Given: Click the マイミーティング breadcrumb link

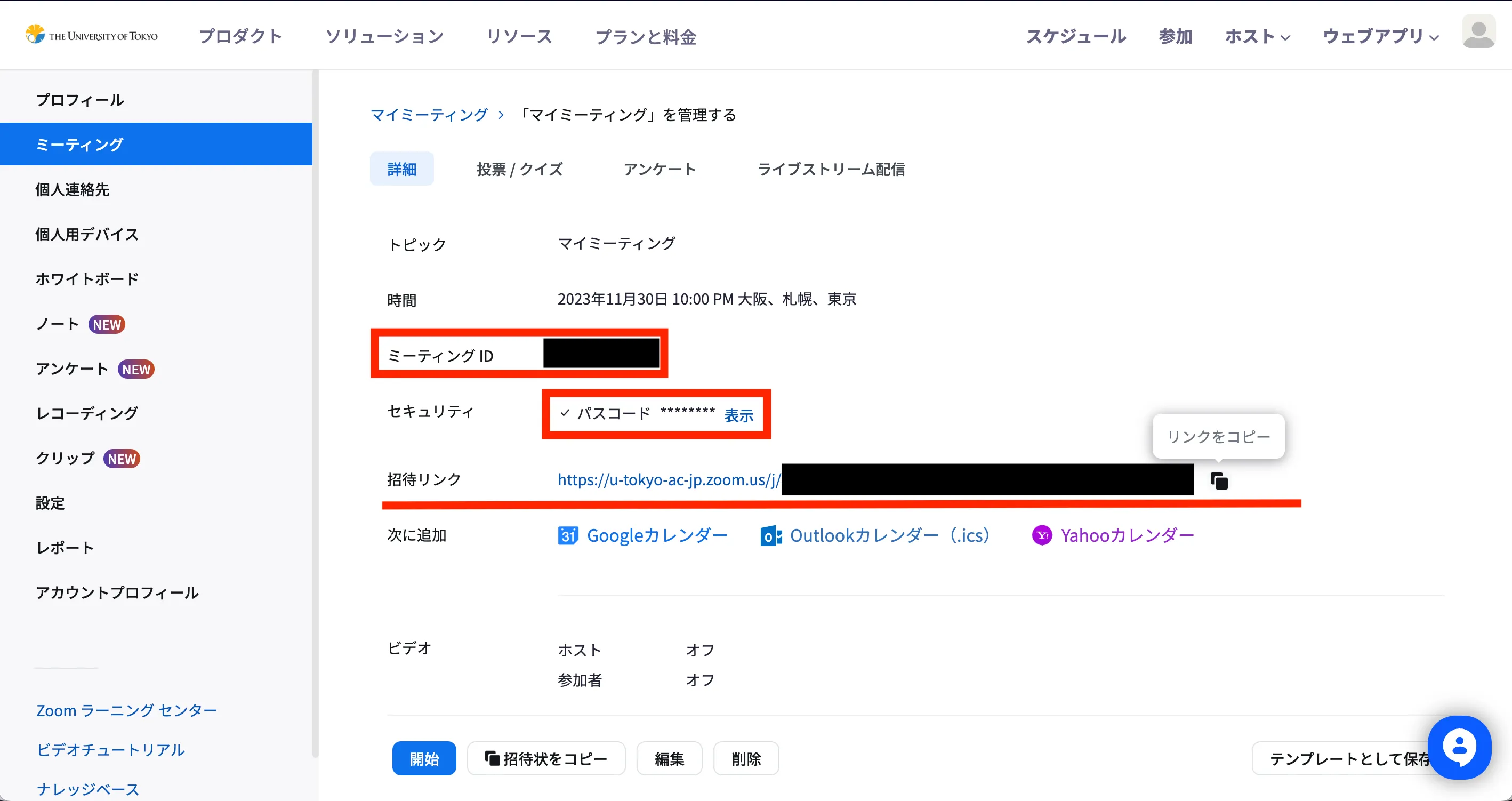Looking at the screenshot, I should click(x=429, y=115).
